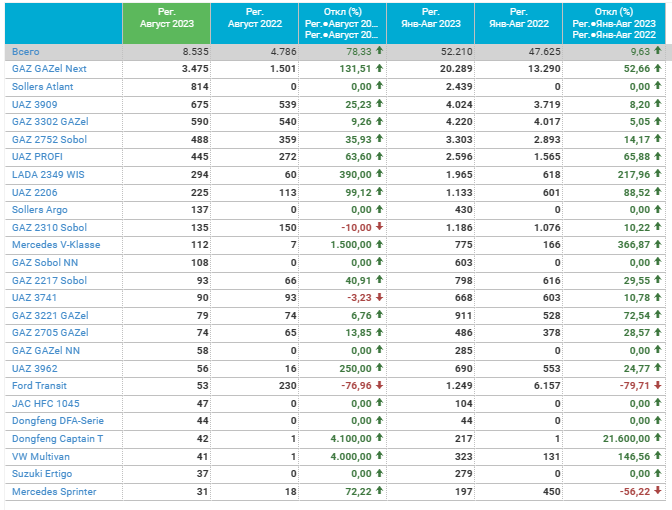Select the Откл (%) Август column header
This screenshot has width=672, height=510.
[x=342, y=23]
